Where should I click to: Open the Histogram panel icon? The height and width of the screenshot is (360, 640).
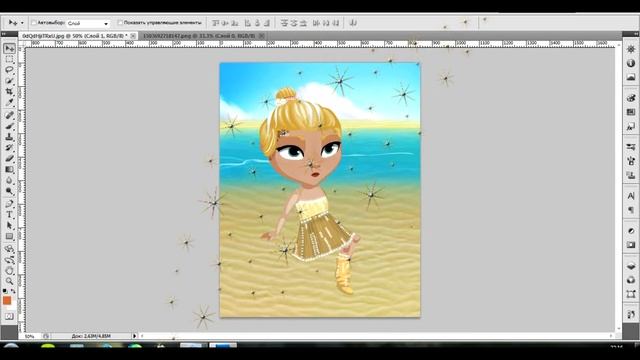point(631,77)
